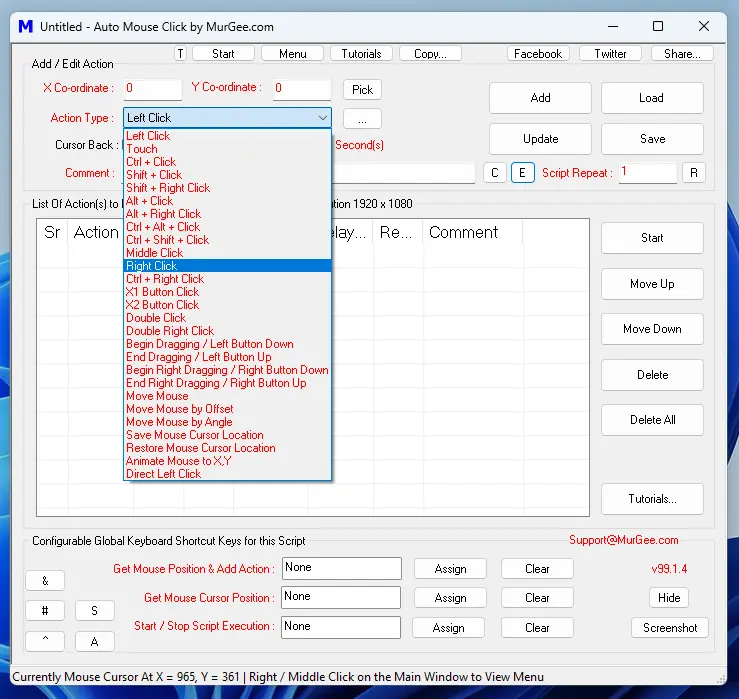Open the top toolbar Tutorials button
The width and height of the screenshot is (739, 699).
(361, 54)
